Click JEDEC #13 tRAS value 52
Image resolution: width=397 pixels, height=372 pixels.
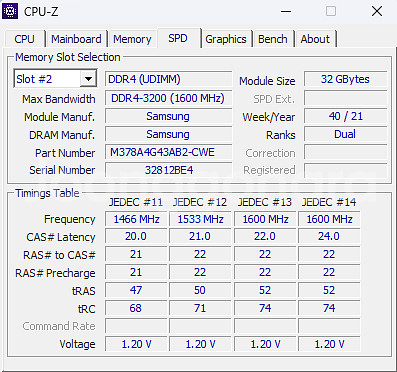[265, 290]
